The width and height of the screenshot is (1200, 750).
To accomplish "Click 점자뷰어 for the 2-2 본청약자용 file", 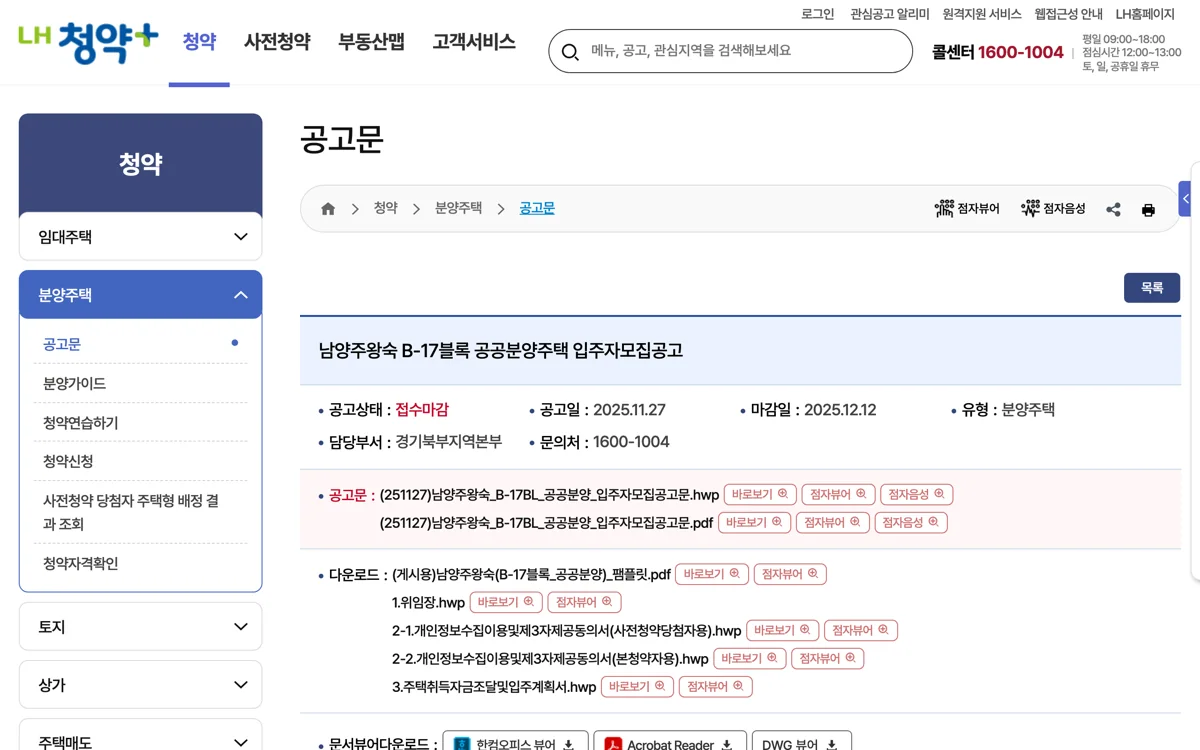I will (x=827, y=658).
